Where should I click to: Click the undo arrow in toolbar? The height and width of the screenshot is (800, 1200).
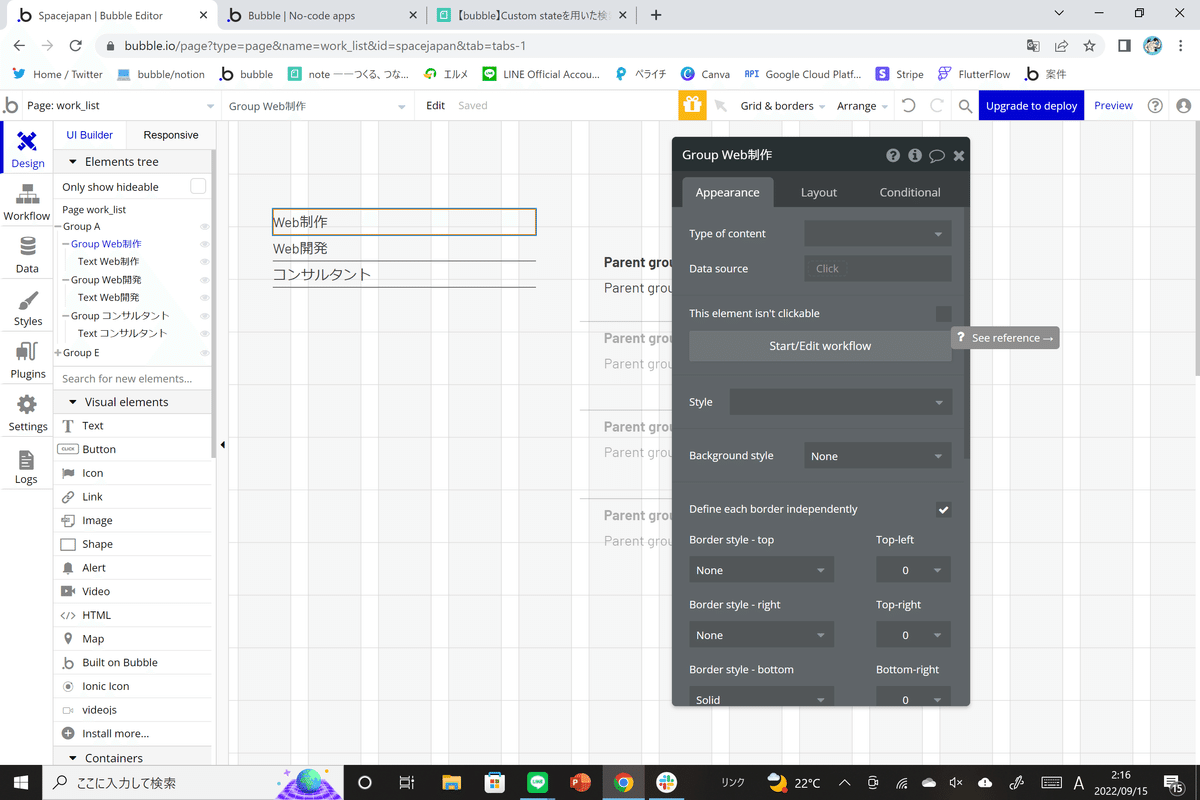tap(908, 105)
